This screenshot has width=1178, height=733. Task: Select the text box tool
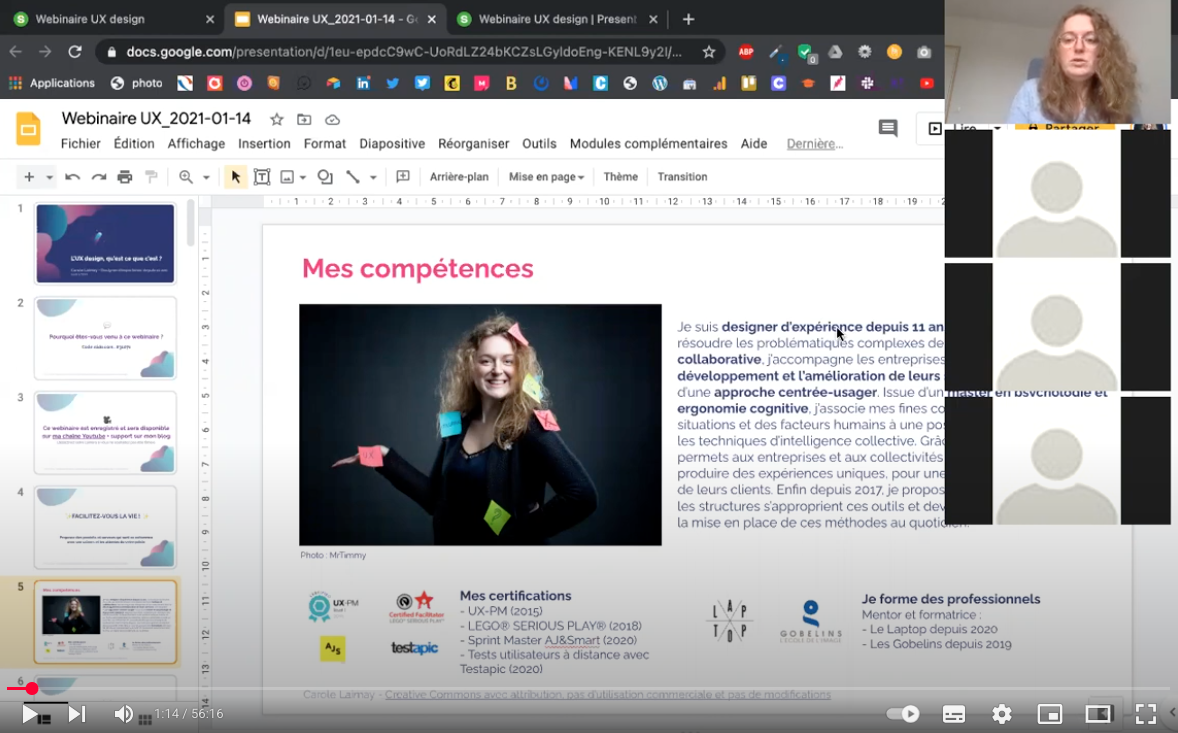click(x=261, y=177)
